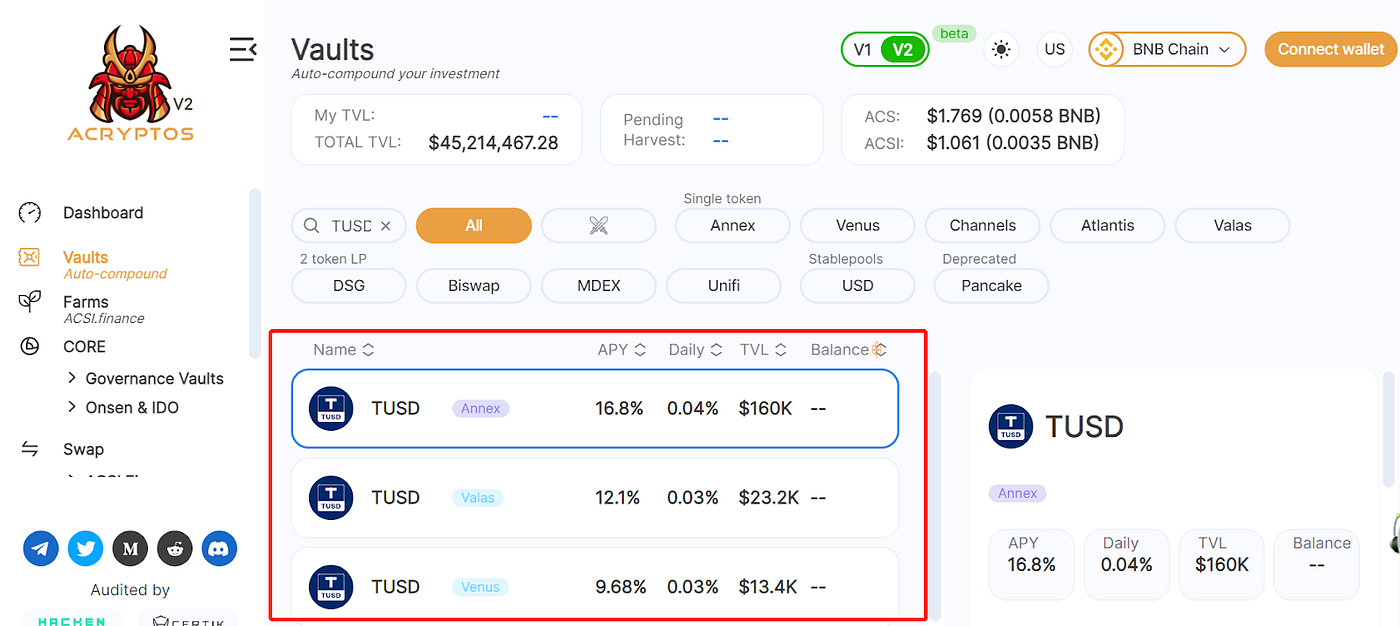Click the BNB Chain logo icon

coord(1106,49)
